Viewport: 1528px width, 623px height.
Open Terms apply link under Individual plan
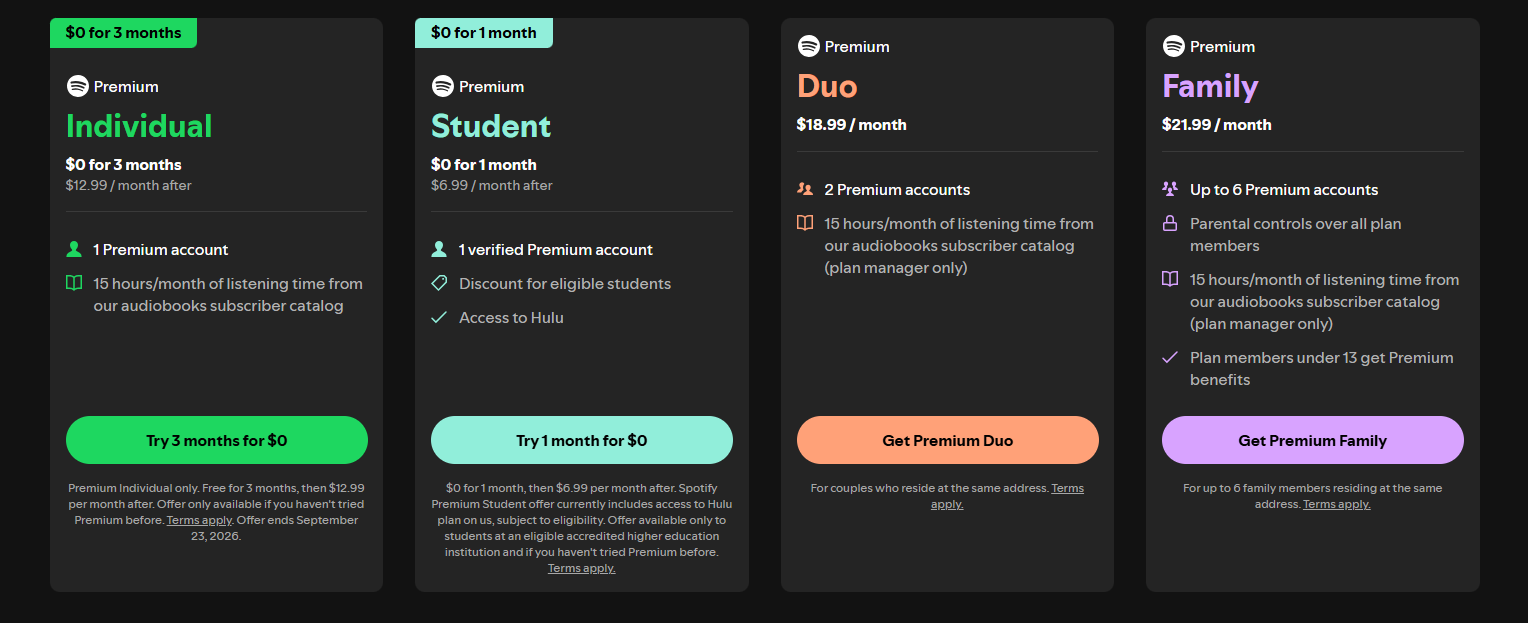pos(199,520)
